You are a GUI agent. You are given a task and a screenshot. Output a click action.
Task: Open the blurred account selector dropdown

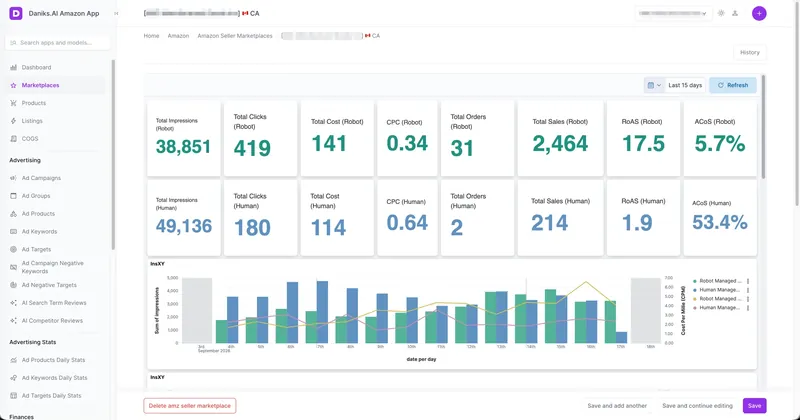pyautogui.click(x=673, y=13)
